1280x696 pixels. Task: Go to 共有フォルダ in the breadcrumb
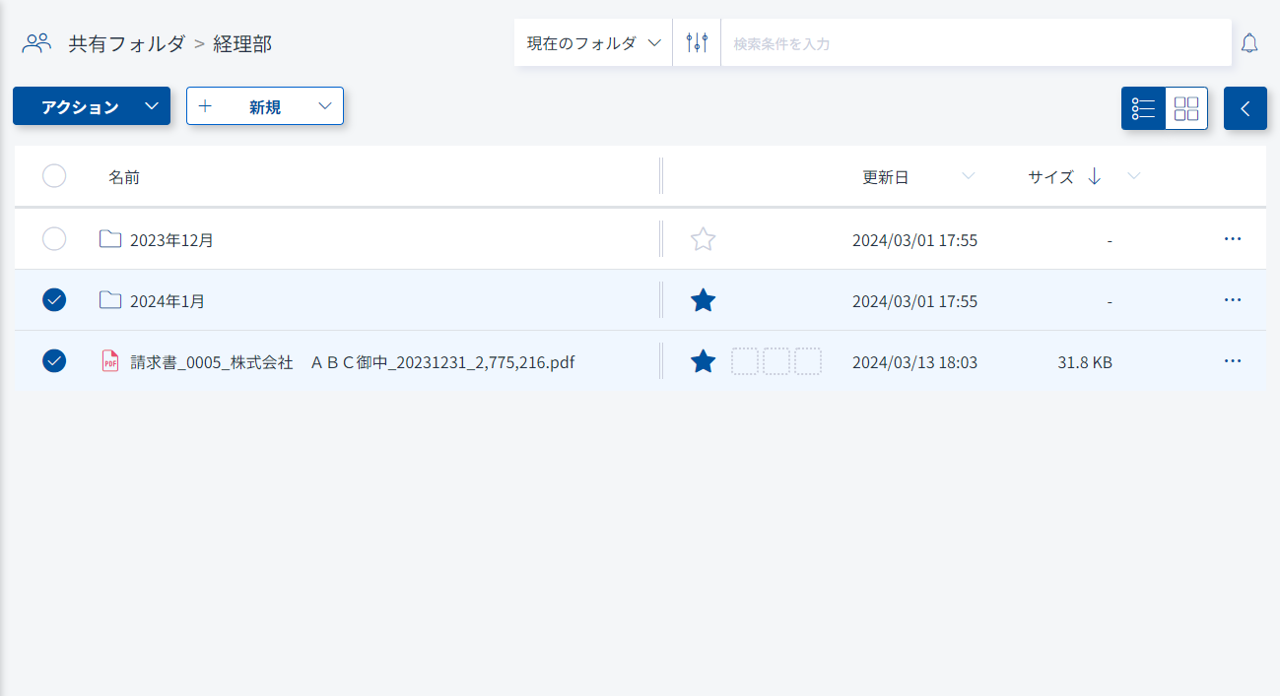(126, 44)
